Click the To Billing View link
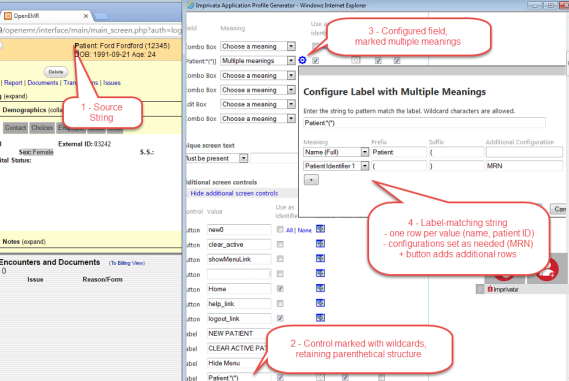Screen dimensions: 569x381 127,263
